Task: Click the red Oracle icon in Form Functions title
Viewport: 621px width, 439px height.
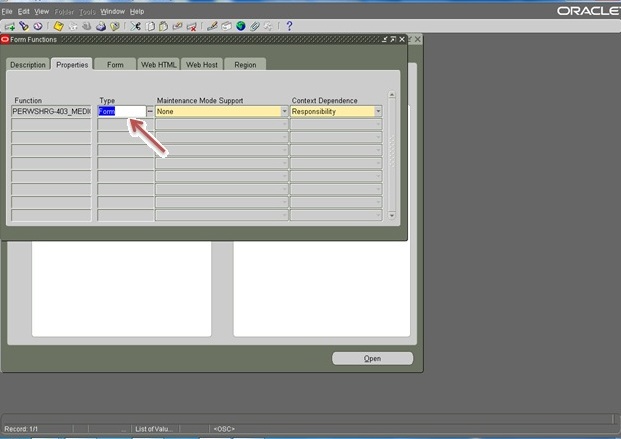Action: [x=5, y=39]
